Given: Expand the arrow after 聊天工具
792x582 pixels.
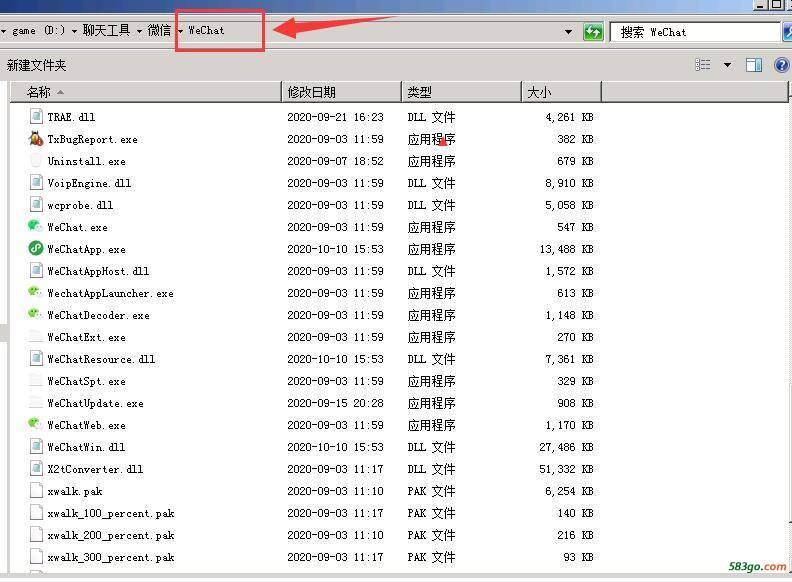Looking at the screenshot, I should pyautogui.click(x=139, y=31).
